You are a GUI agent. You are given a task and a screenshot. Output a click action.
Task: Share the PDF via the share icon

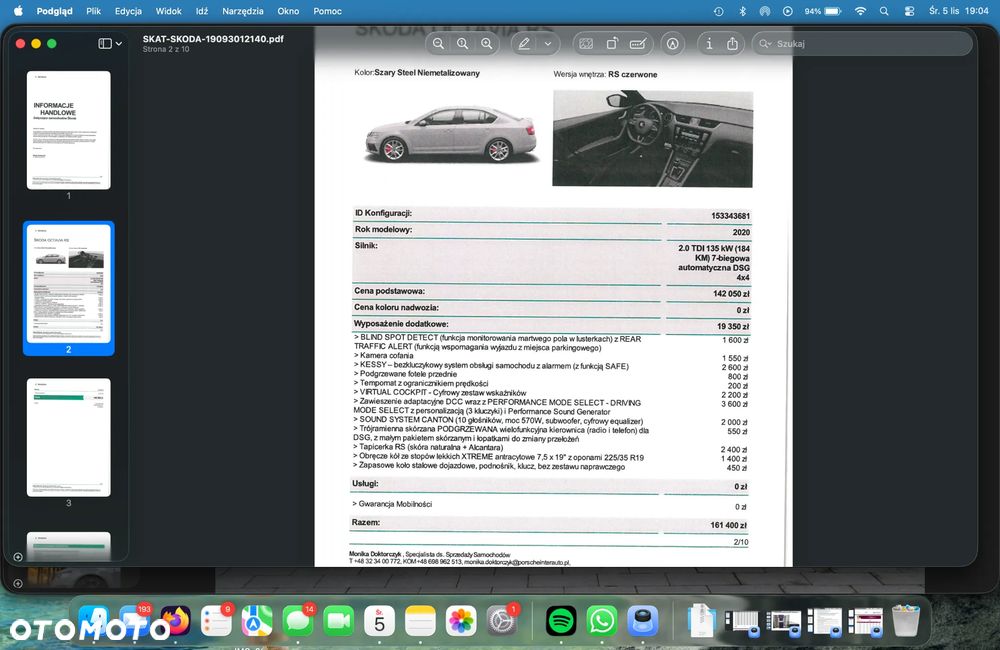[x=732, y=43]
